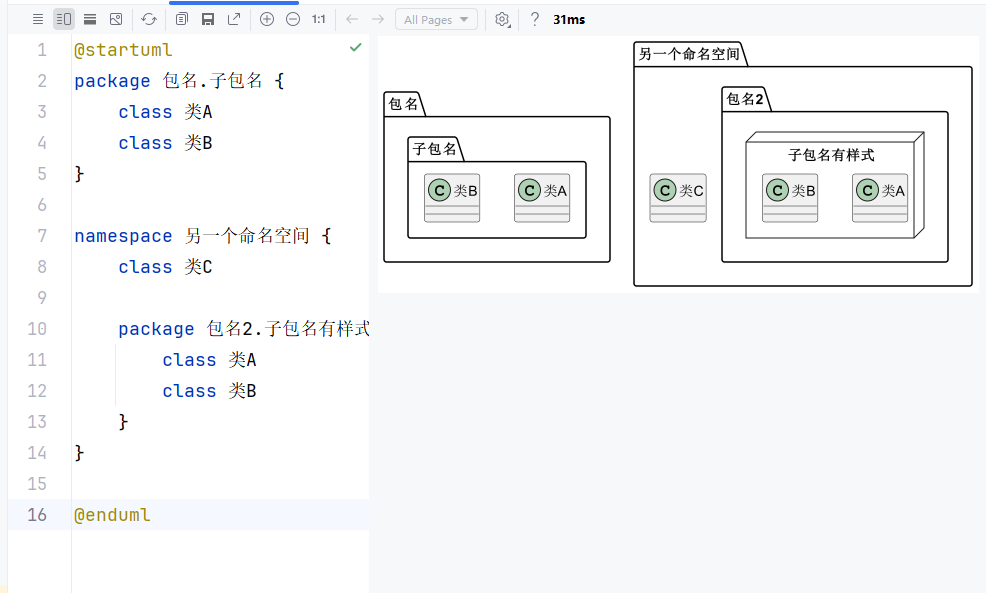Click the green checkmark inspection indicator
This screenshot has width=986, height=593.
tap(355, 47)
